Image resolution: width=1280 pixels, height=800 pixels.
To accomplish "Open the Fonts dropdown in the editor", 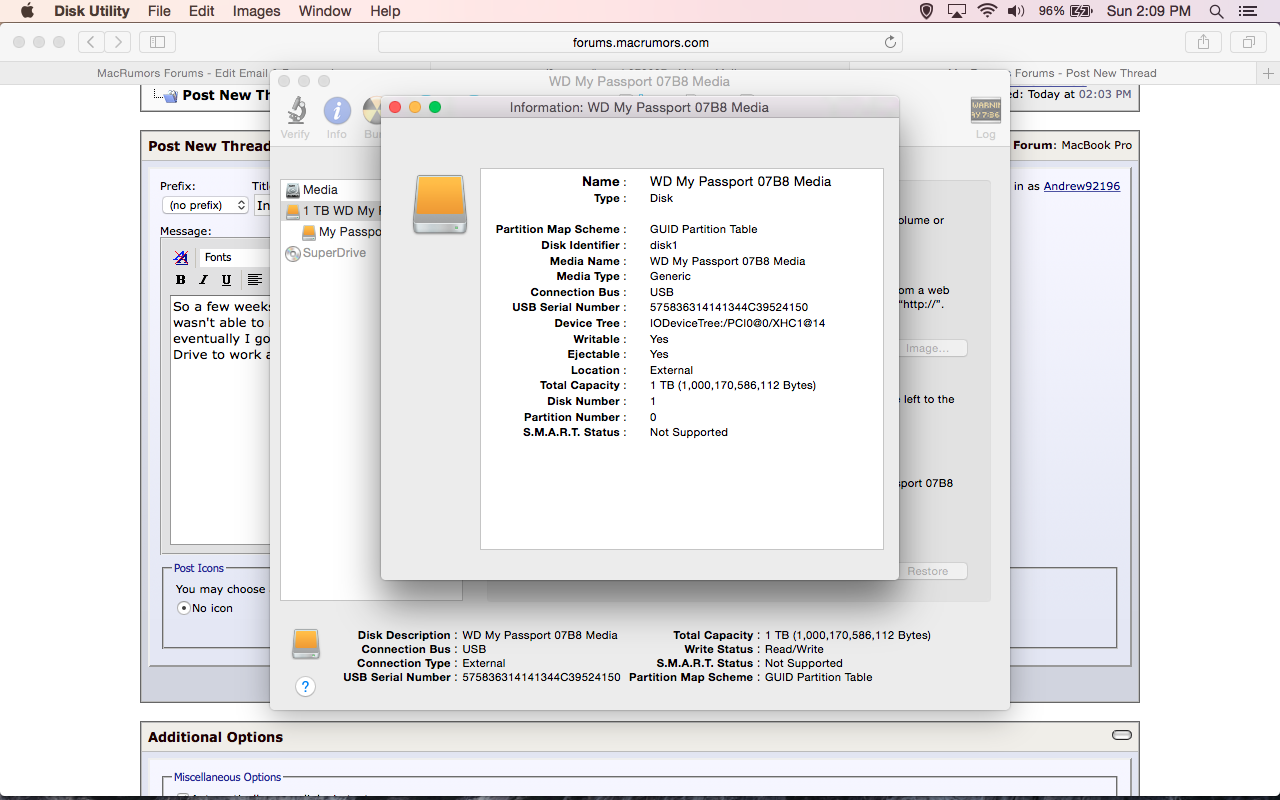I will 235,257.
